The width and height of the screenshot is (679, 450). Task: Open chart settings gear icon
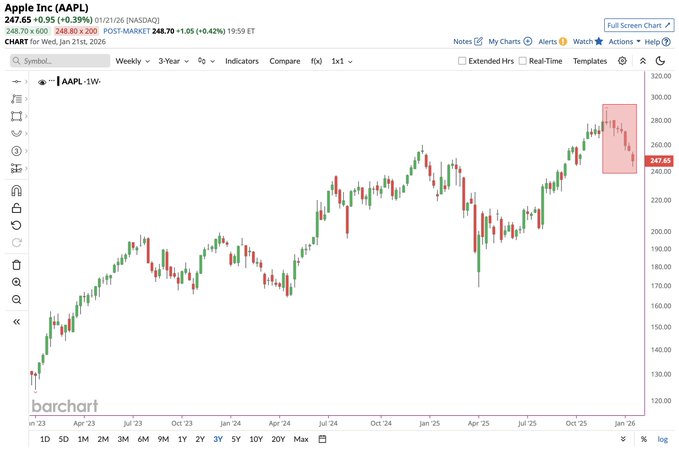coord(622,61)
